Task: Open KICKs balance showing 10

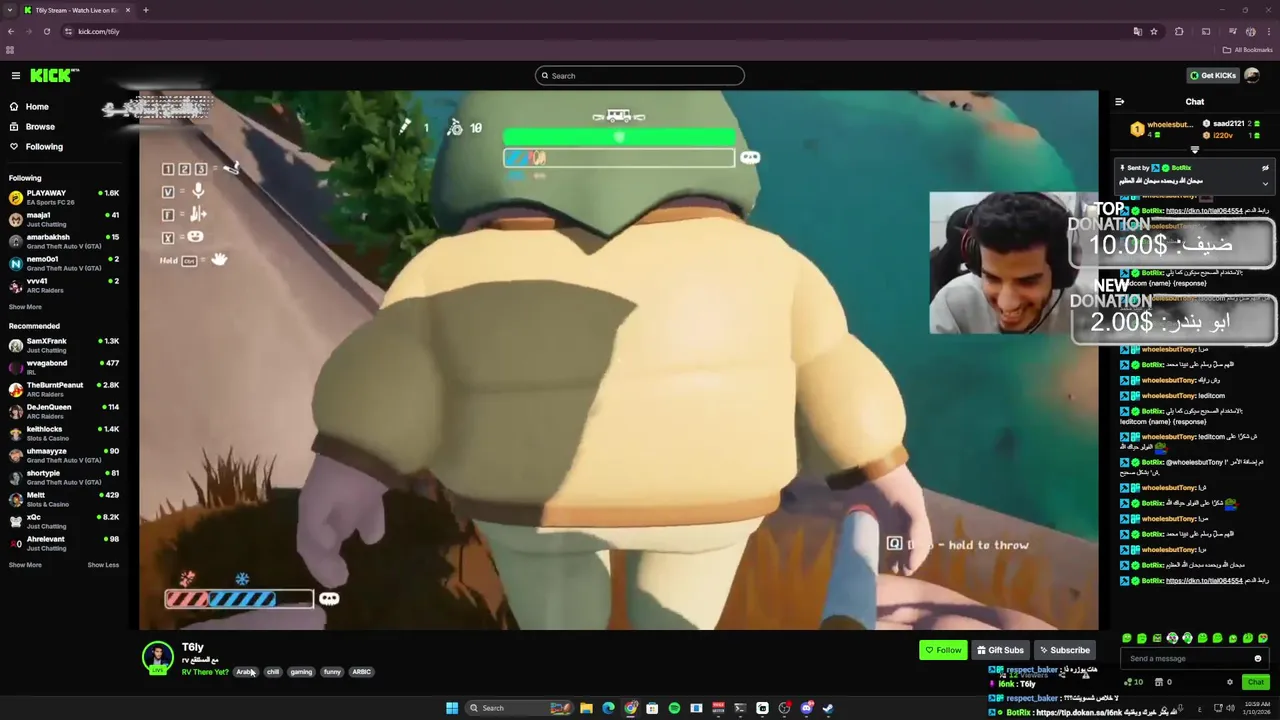Action: click(1134, 682)
